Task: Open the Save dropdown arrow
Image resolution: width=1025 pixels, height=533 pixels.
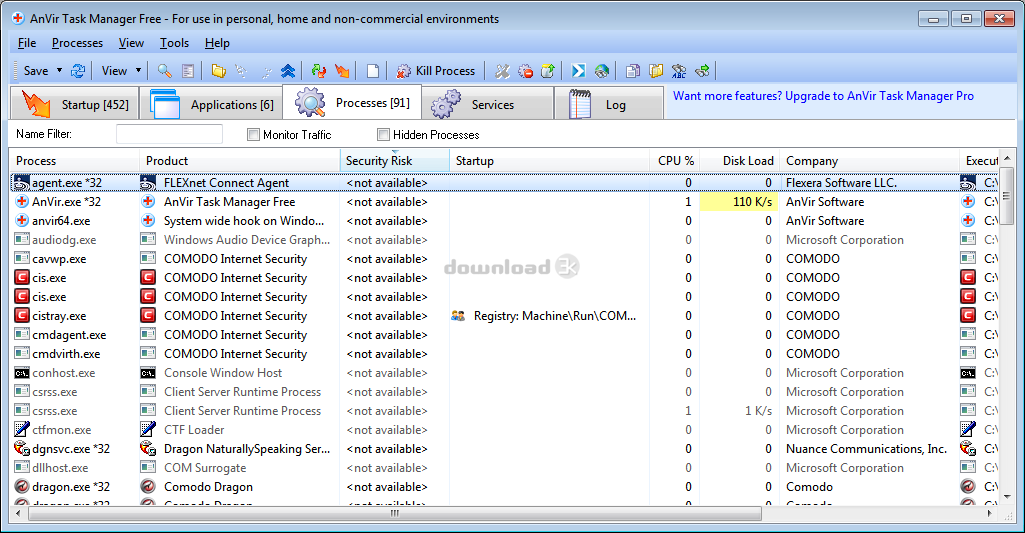Action: pyautogui.click(x=59, y=71)
